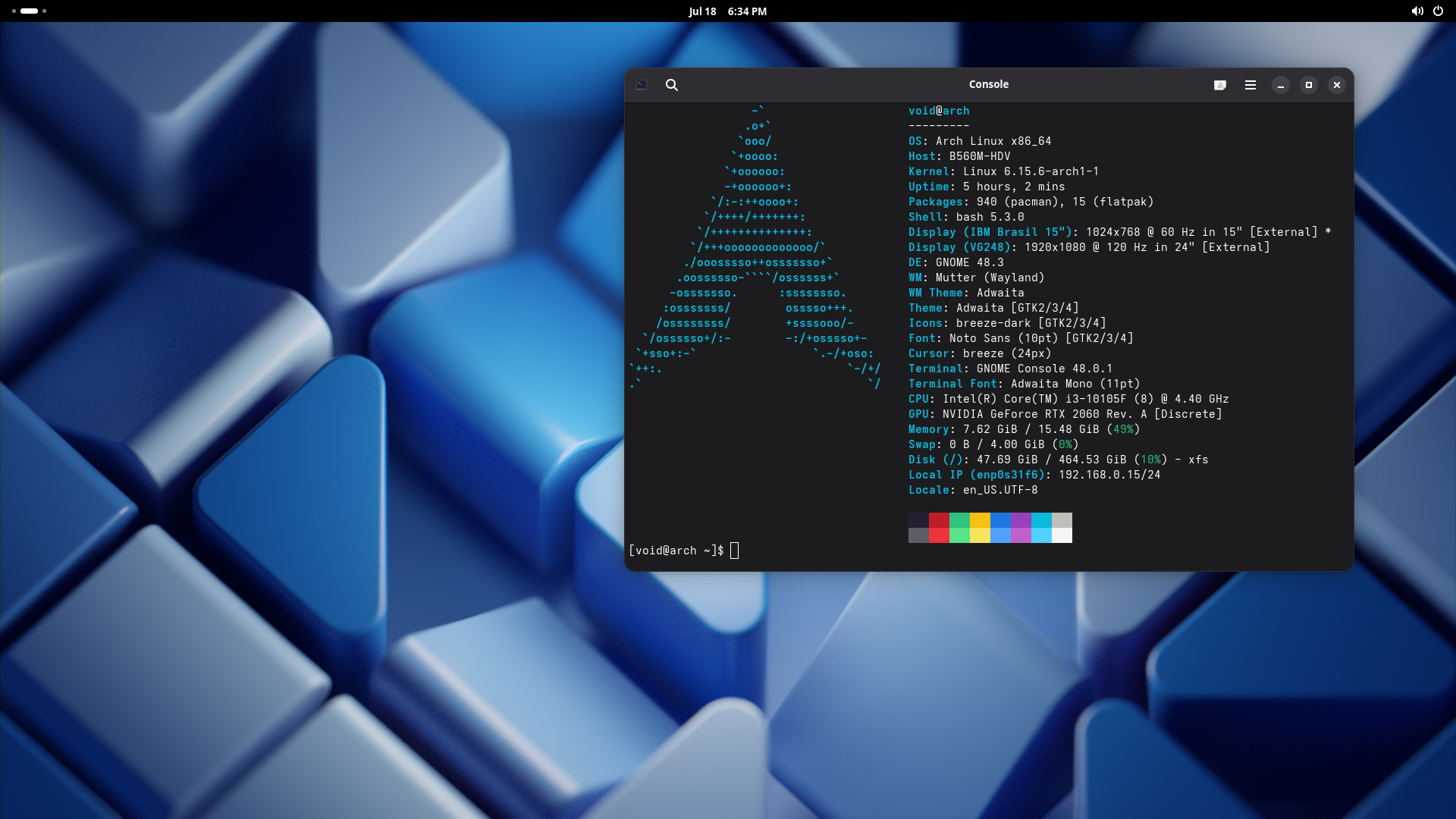Click the 'Terminal: GNOME Console 48.0.1' line
Screen dimensions: 1456x819
pyautogui.click(x=1010, y=369)
